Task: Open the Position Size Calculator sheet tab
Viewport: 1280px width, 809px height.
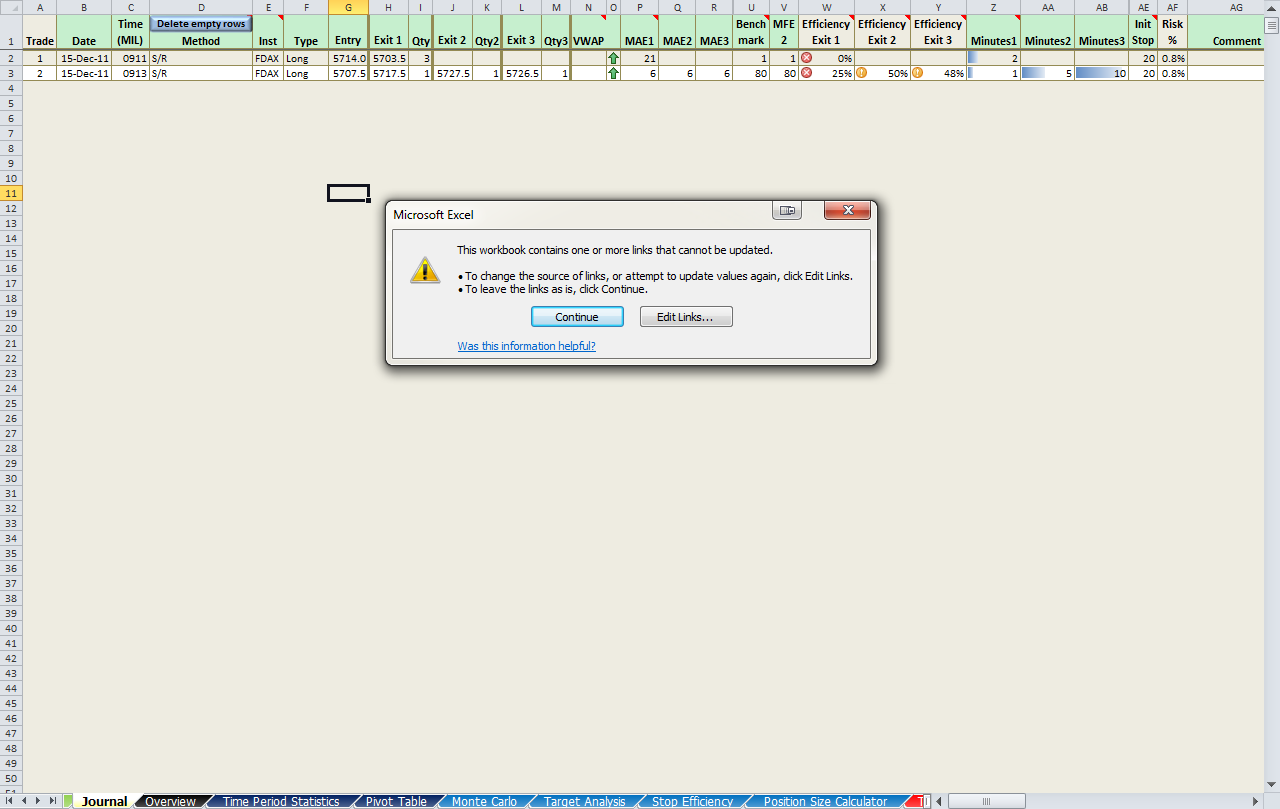Action: coord(825,801)
